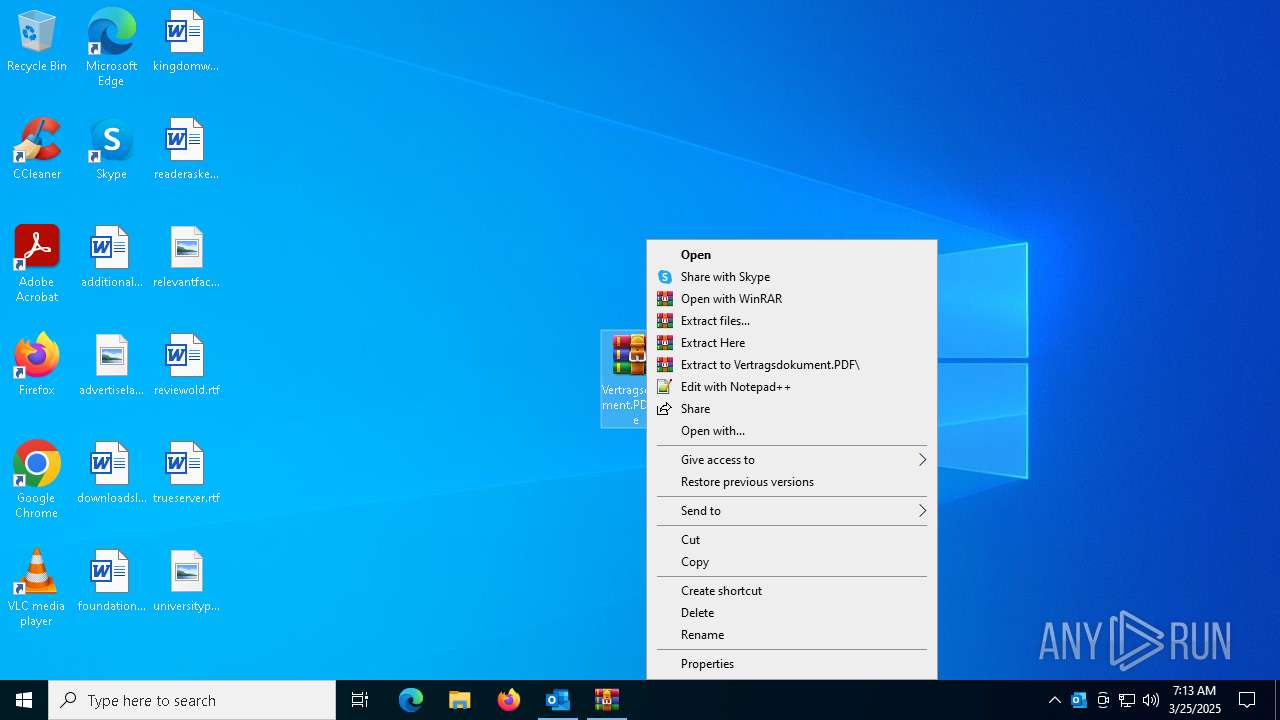Viewport: 1280px width, 720px height.
Task: Choose Open with... entry
Action: (x=792, y=431)
